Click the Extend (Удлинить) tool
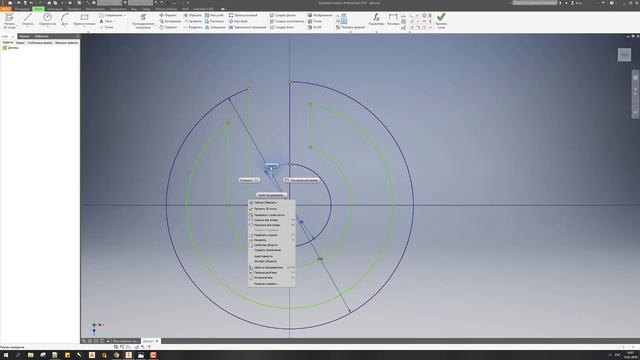 (192, 21)
